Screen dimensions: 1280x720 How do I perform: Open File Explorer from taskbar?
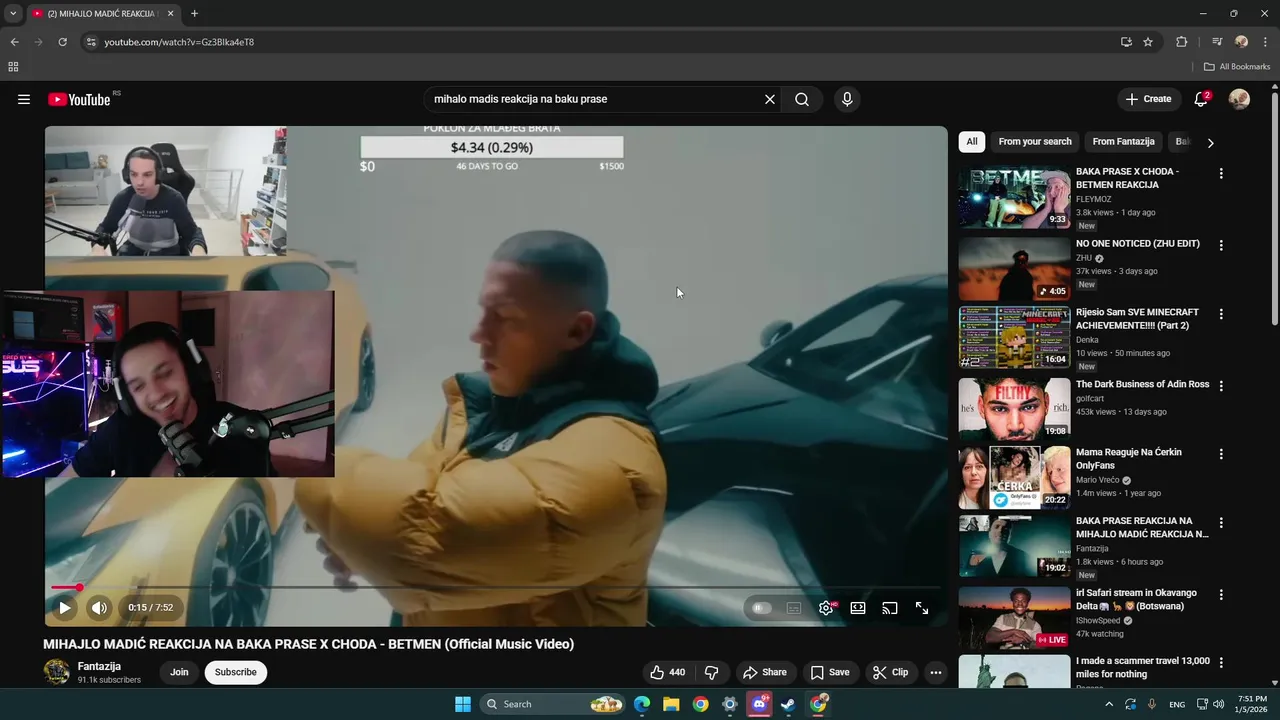pyautogui.click(x=671, y=704)
